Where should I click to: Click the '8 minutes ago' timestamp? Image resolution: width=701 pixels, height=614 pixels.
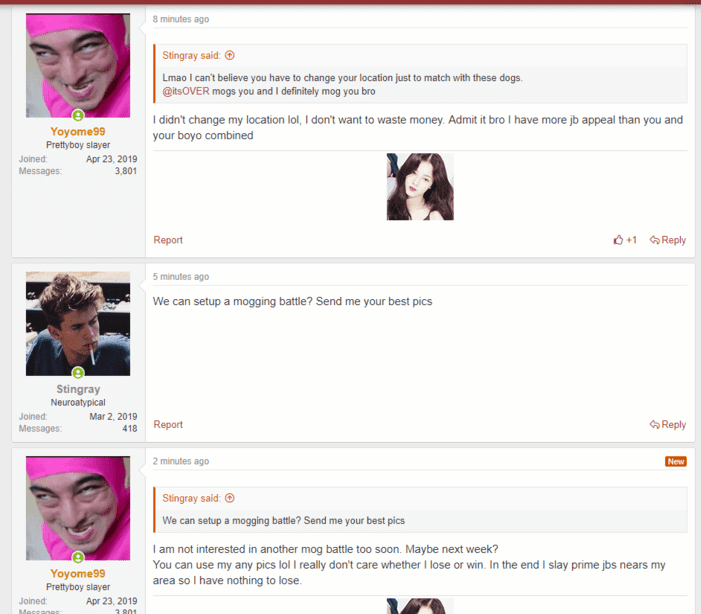pos(181,19)
